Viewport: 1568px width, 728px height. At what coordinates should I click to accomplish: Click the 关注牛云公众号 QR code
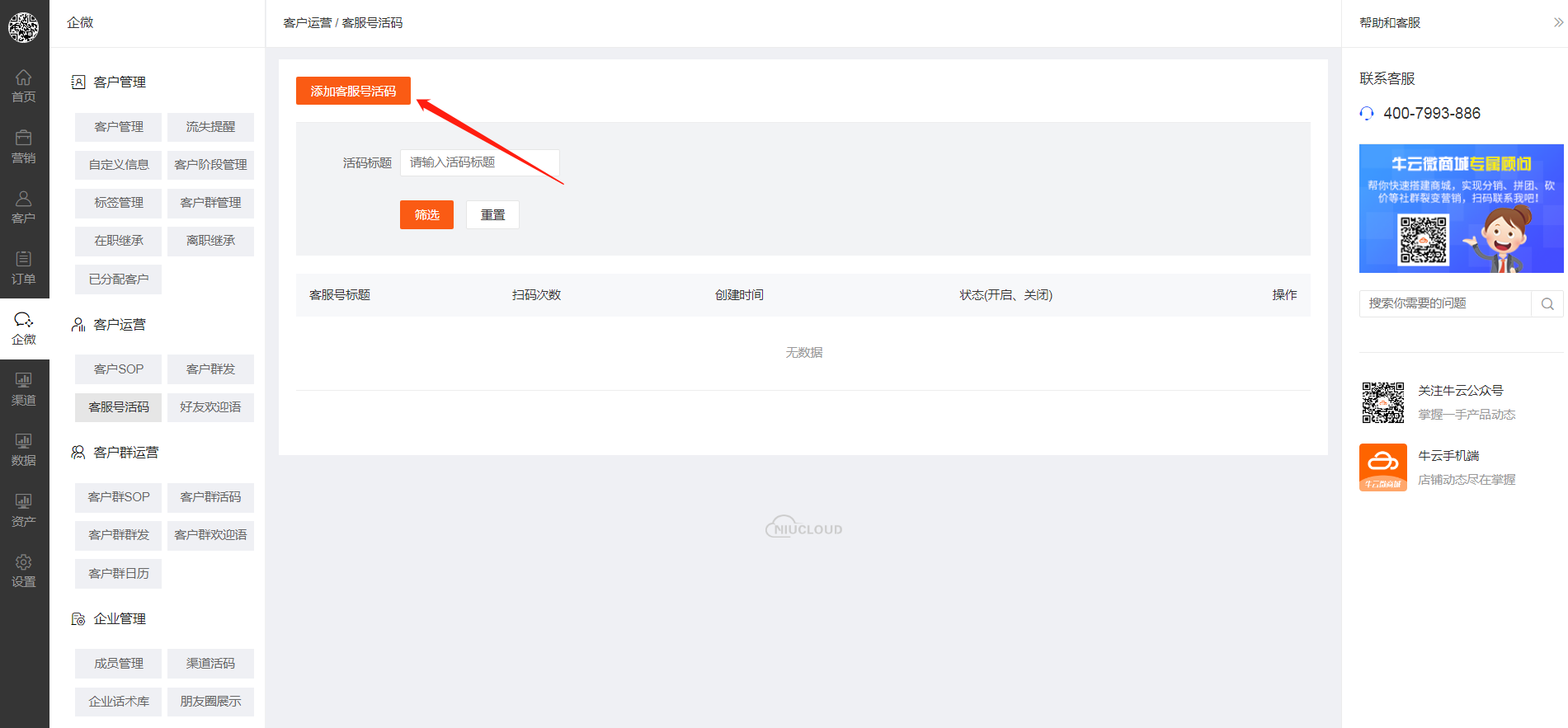[1383, 402]
